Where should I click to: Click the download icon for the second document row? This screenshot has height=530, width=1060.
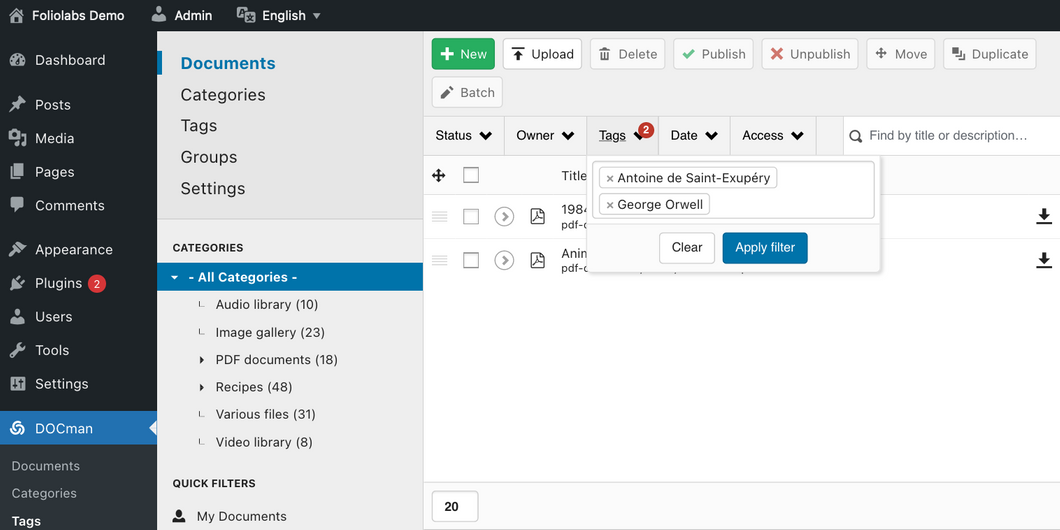click(x=1044, y=260)
